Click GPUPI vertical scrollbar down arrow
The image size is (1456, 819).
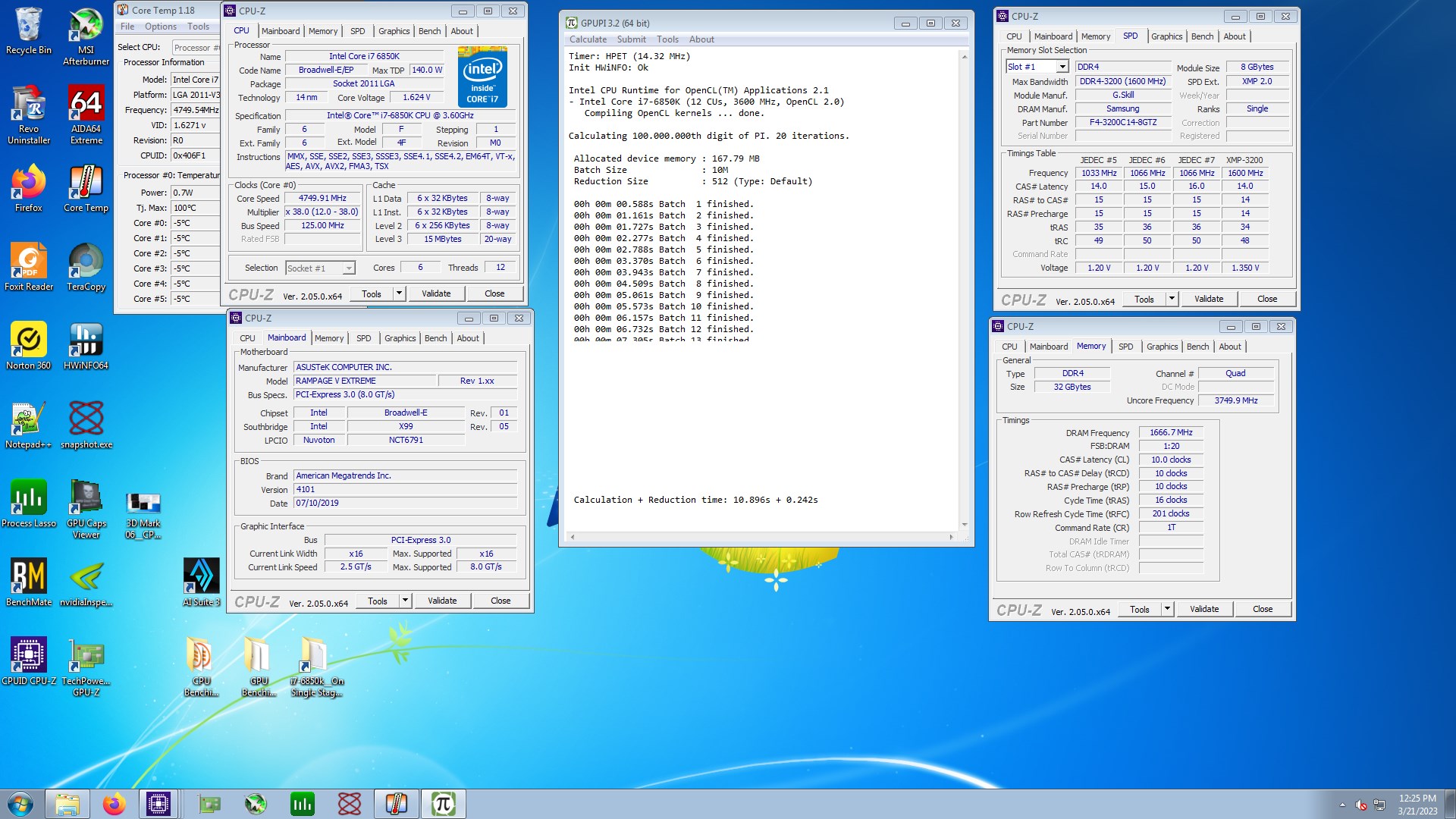click(x=965, y=525)
